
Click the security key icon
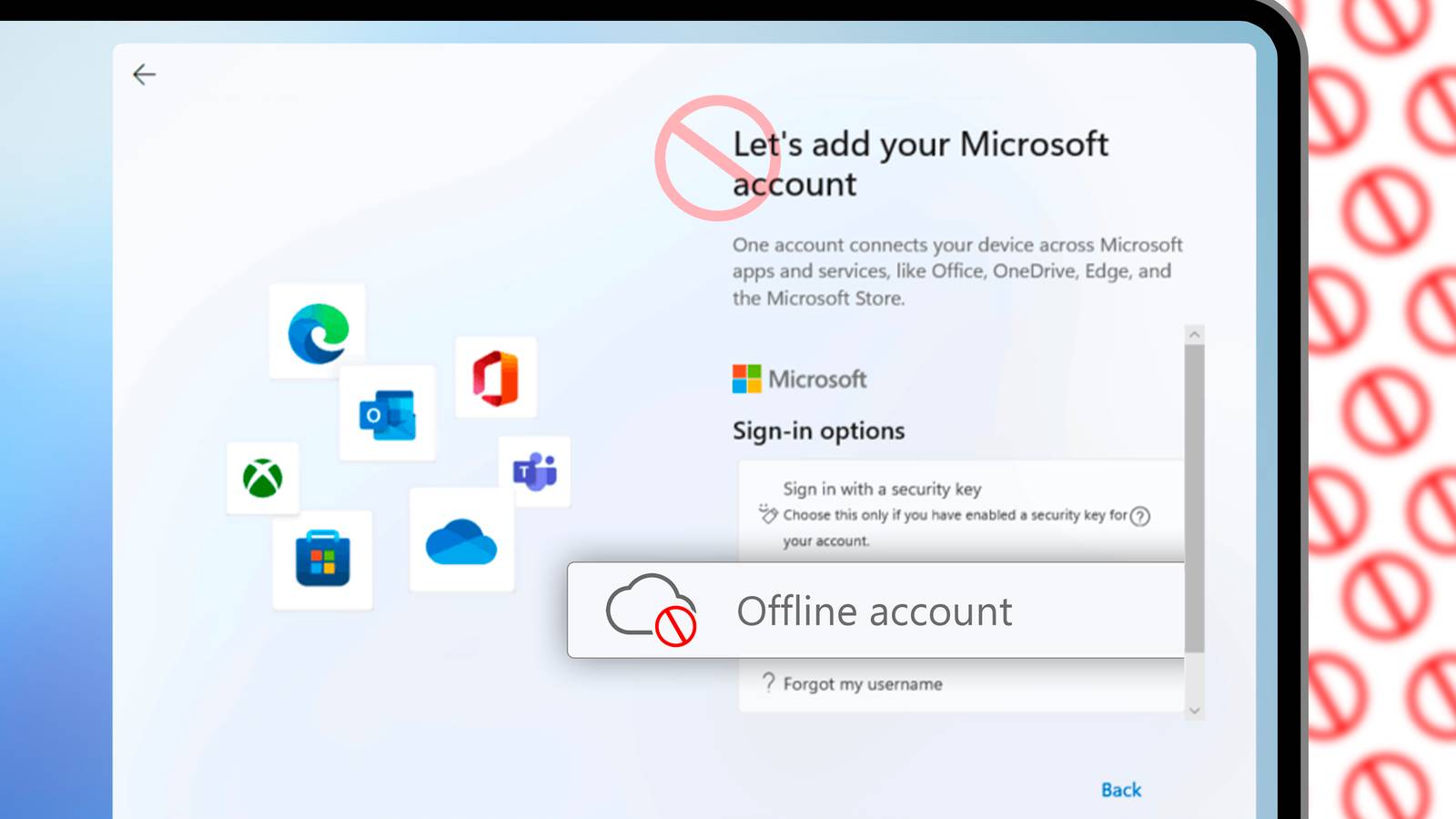(x=768, y=514)
